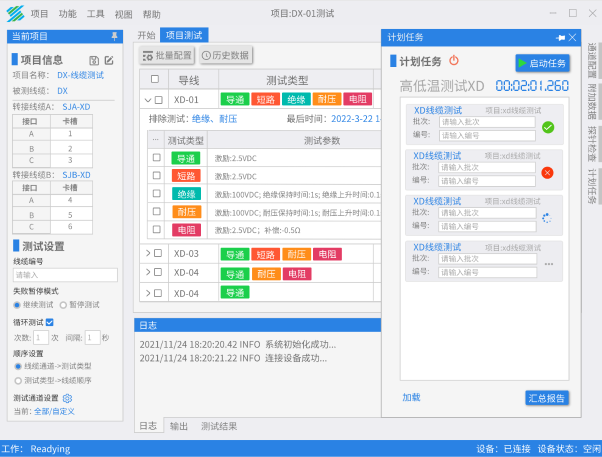Select the 暂停测试 radio button
This screenshot has height=457, width=602.
pyautogui.click(x=63, y=305)
